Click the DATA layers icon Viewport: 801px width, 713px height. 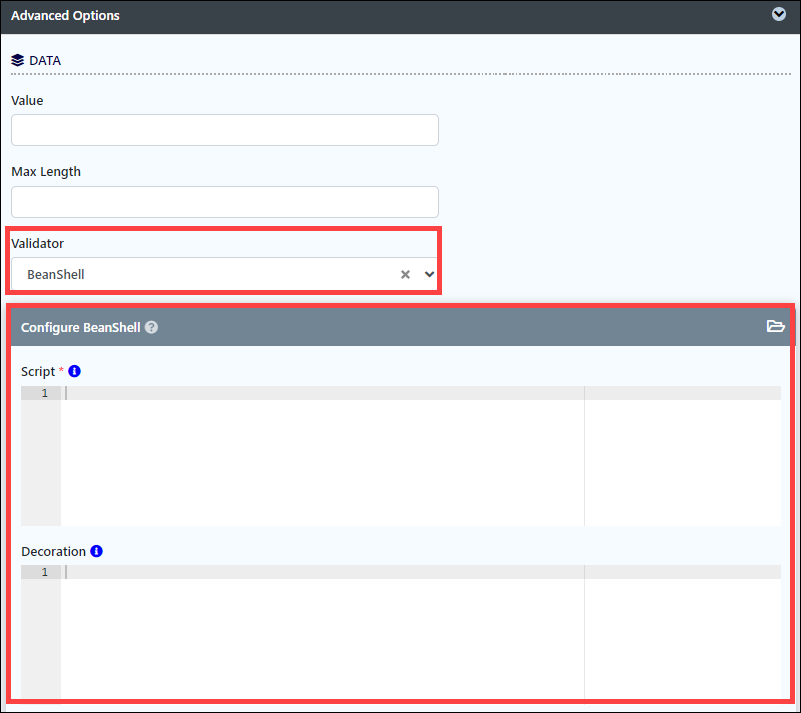click(17, 60)
